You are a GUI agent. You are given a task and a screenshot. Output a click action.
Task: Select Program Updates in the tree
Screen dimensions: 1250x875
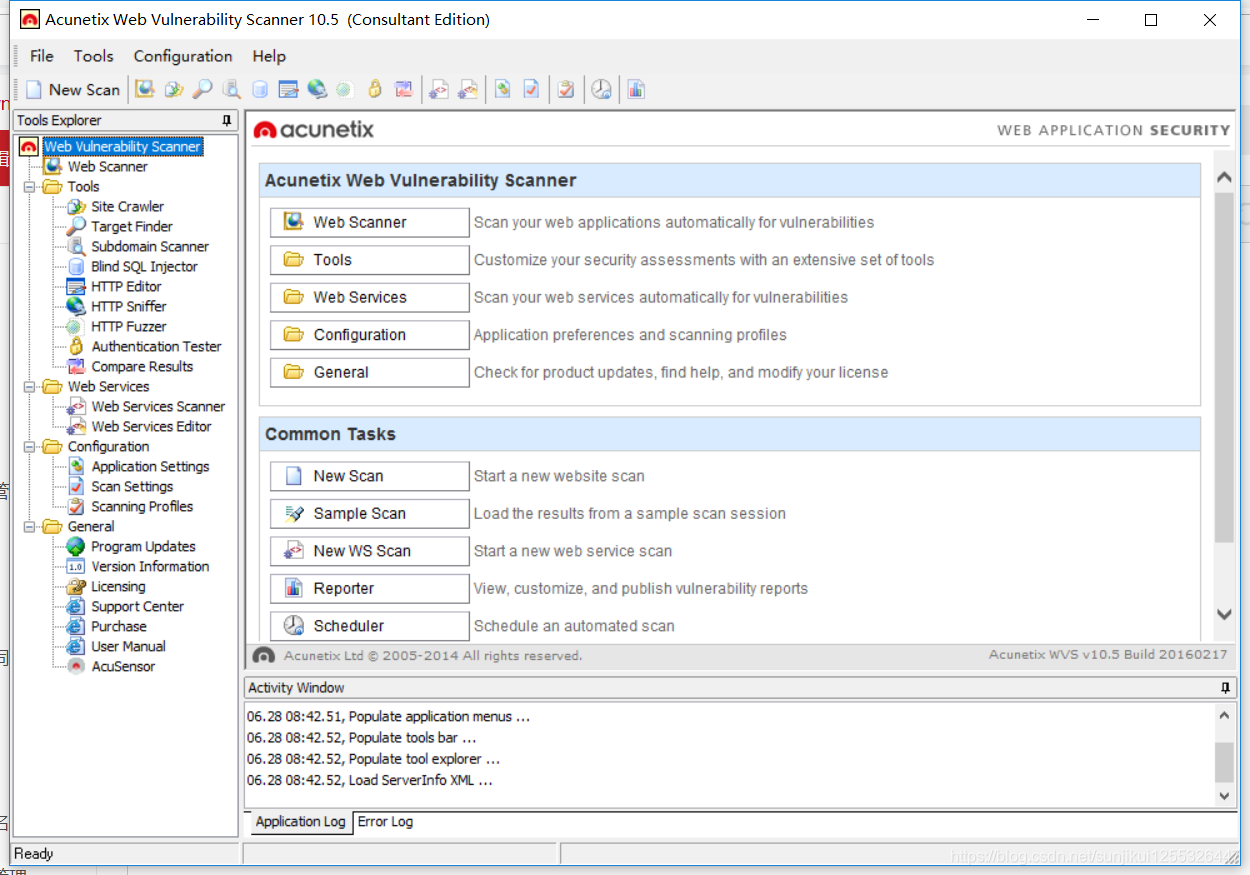143,547
